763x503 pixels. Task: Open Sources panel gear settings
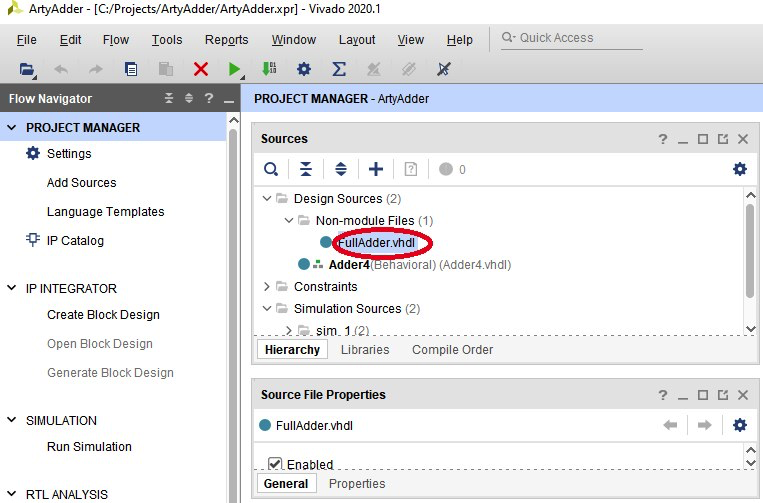pyautogui.click(x=740, y=169)
